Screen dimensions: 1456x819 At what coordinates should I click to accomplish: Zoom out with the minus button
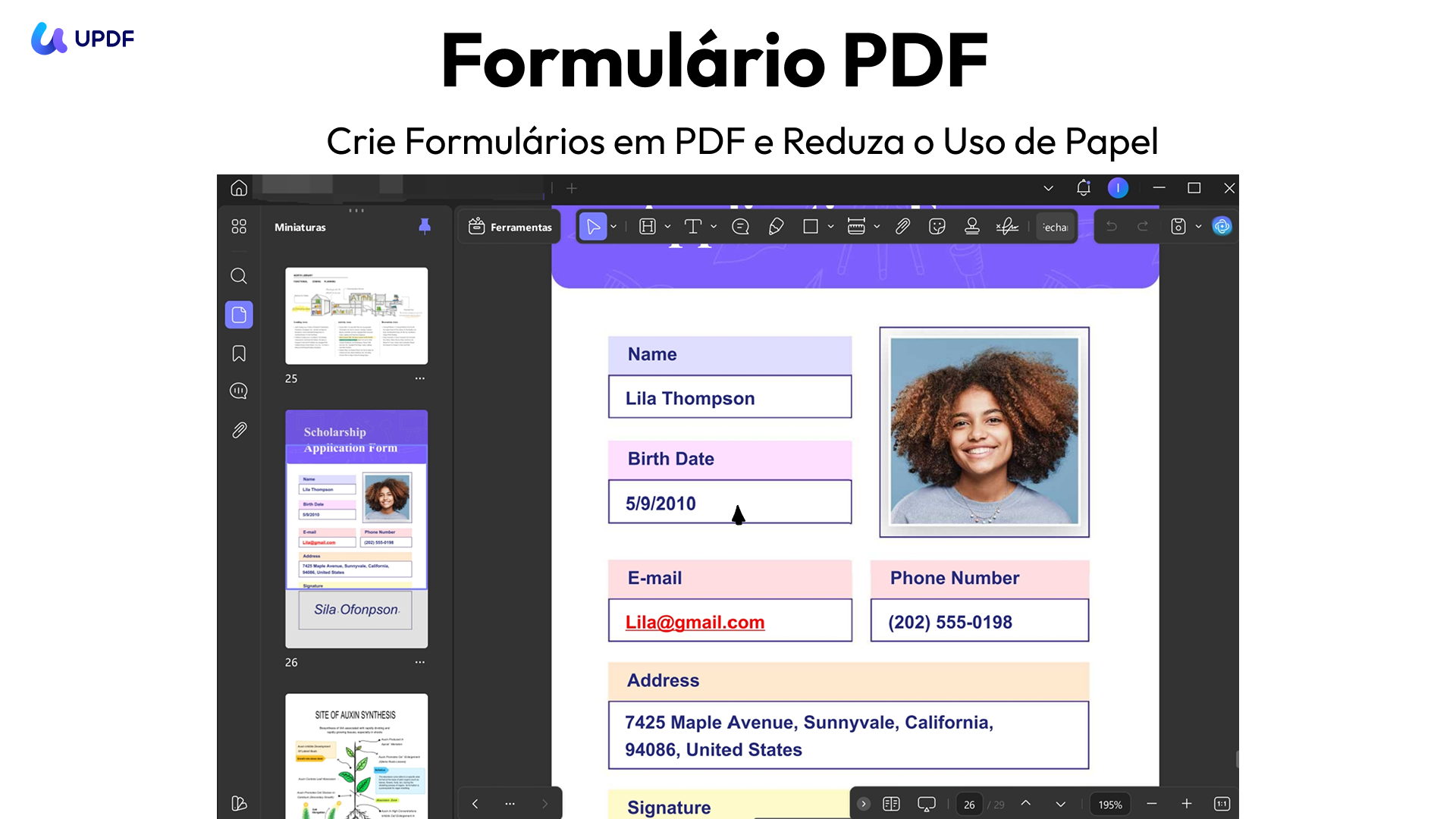click(1152, 804)
